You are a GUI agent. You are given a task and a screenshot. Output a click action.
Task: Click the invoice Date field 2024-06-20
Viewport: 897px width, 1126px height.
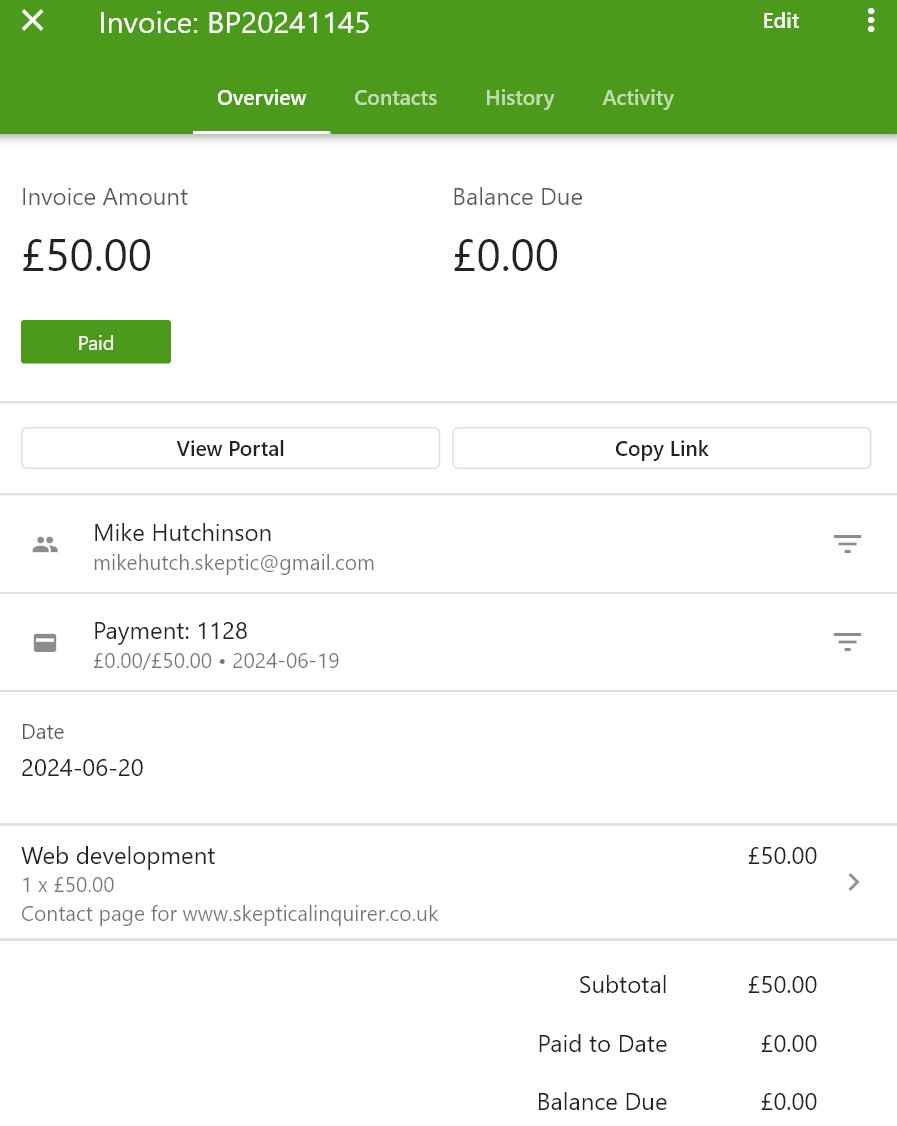tap(83, 768)
